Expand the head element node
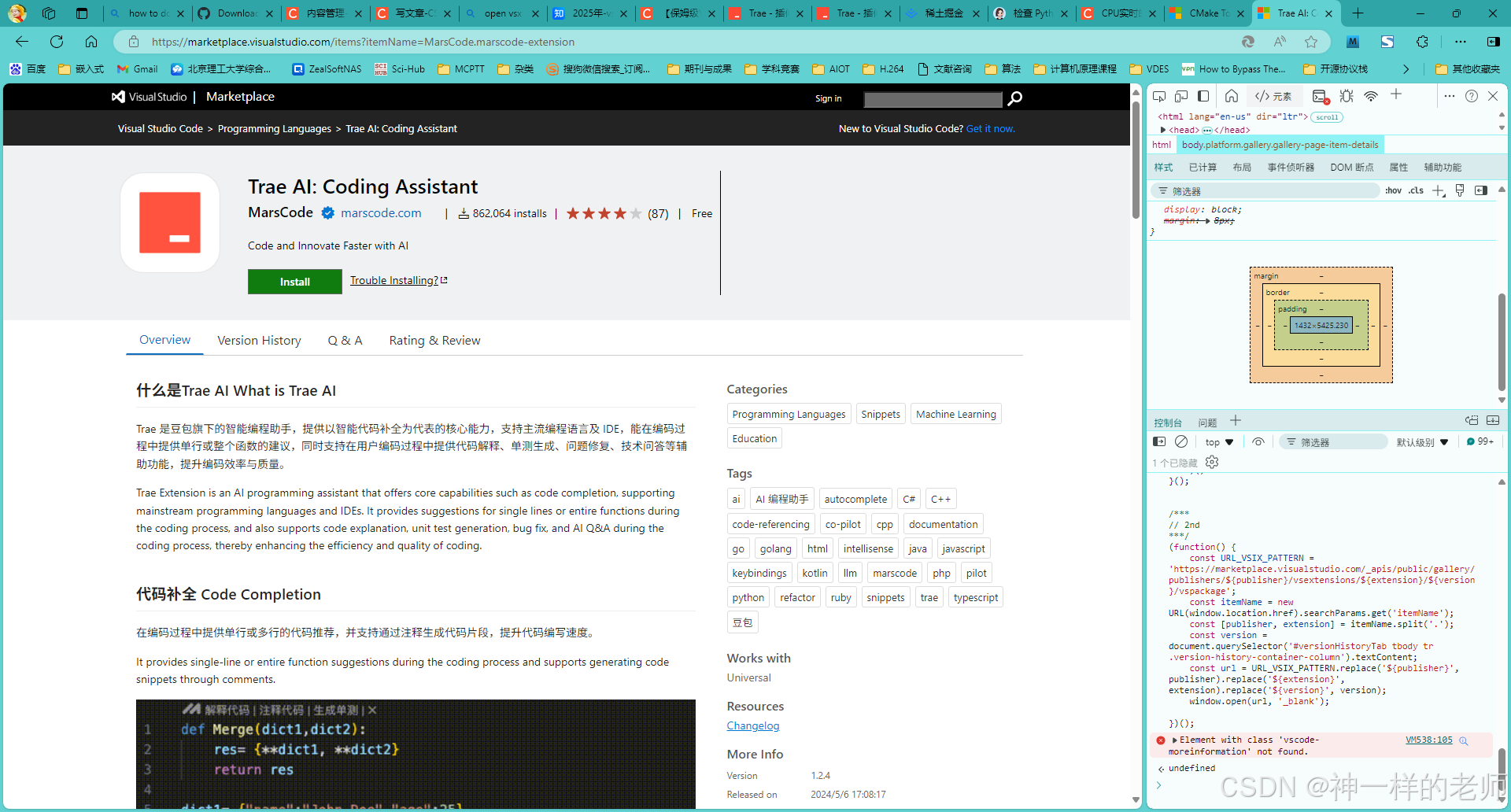Viewport: 1511px width, 812px height. [x=1163, y=130]
